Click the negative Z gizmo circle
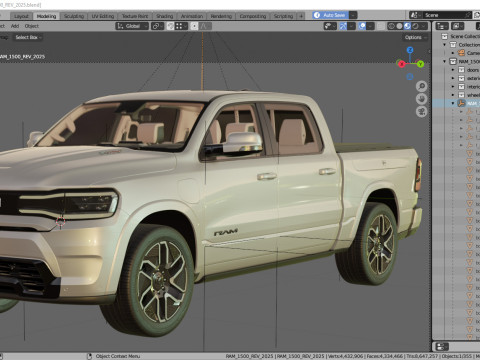This screenshot has height=360, width=480. point(410,77)
